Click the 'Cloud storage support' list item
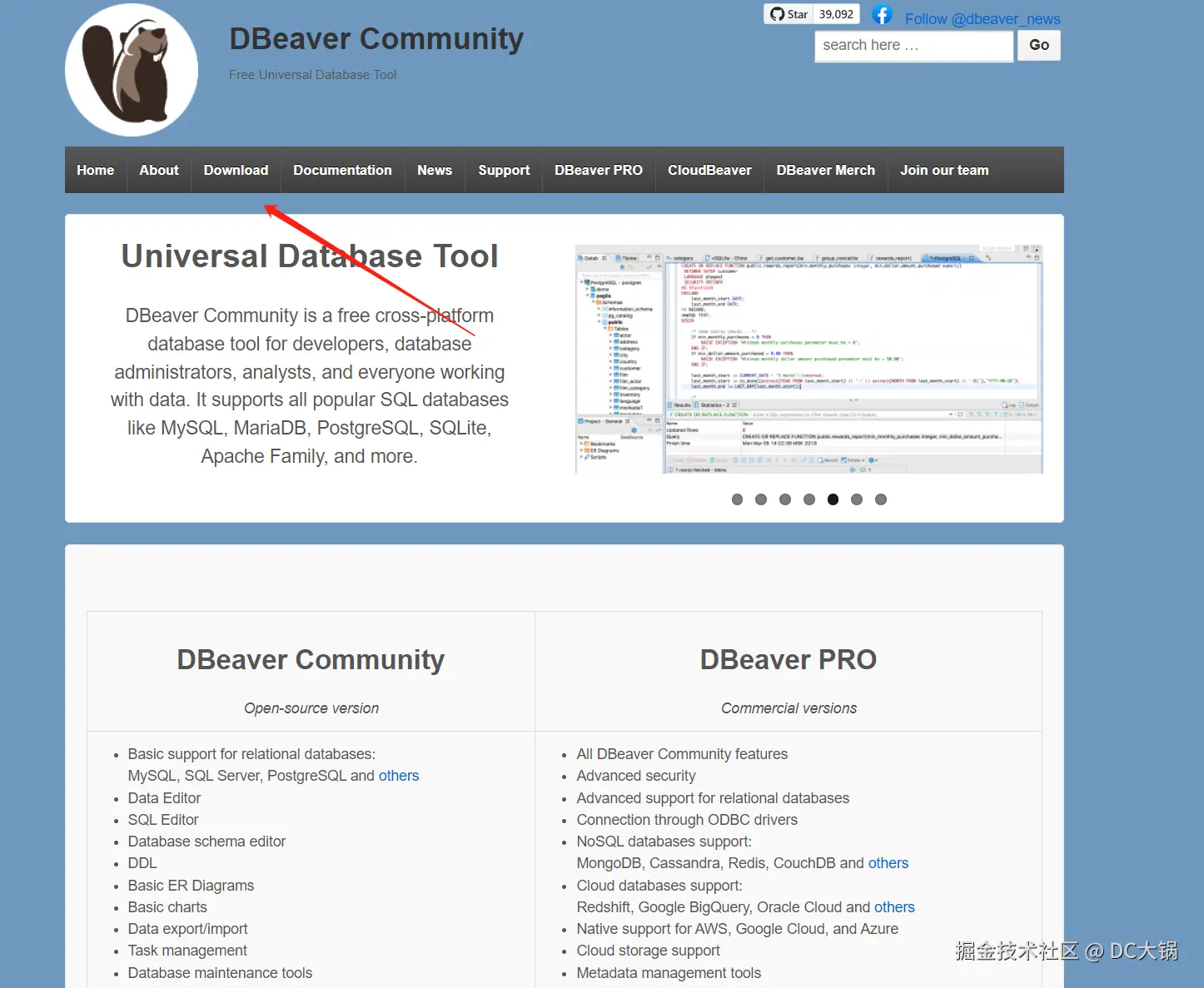 click(x=649, y=951)
